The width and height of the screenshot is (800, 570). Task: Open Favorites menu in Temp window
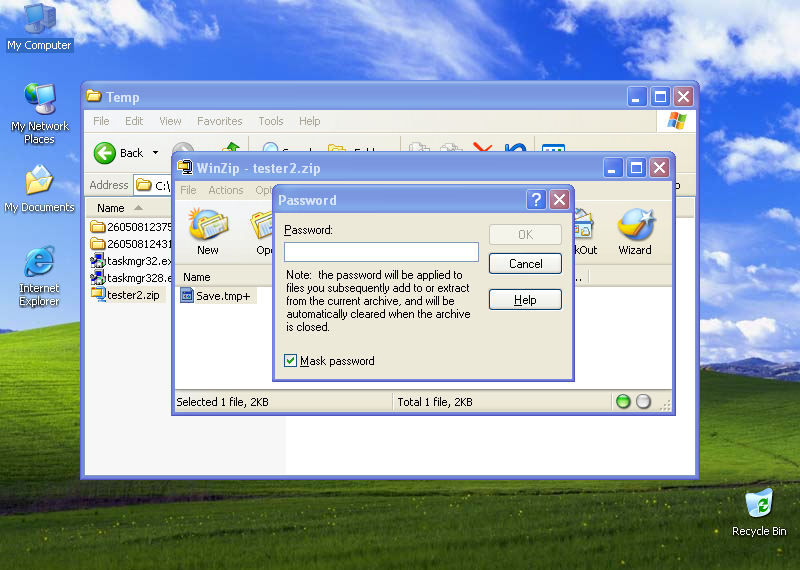pyautogui.click(x=220, y=121)
